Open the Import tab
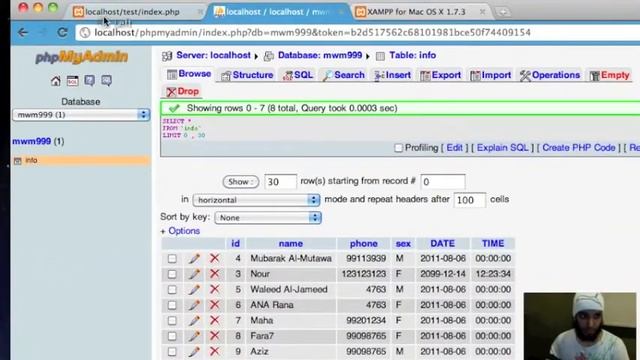The height and width of the screenshot is (360, 640). (x=490, y=75)
